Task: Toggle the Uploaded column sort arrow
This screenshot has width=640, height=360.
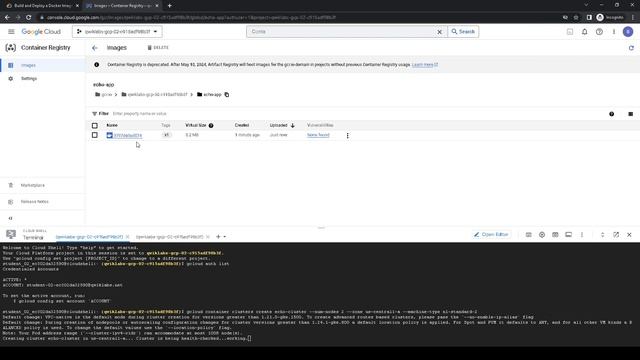Action: click(x=292, y=125)
